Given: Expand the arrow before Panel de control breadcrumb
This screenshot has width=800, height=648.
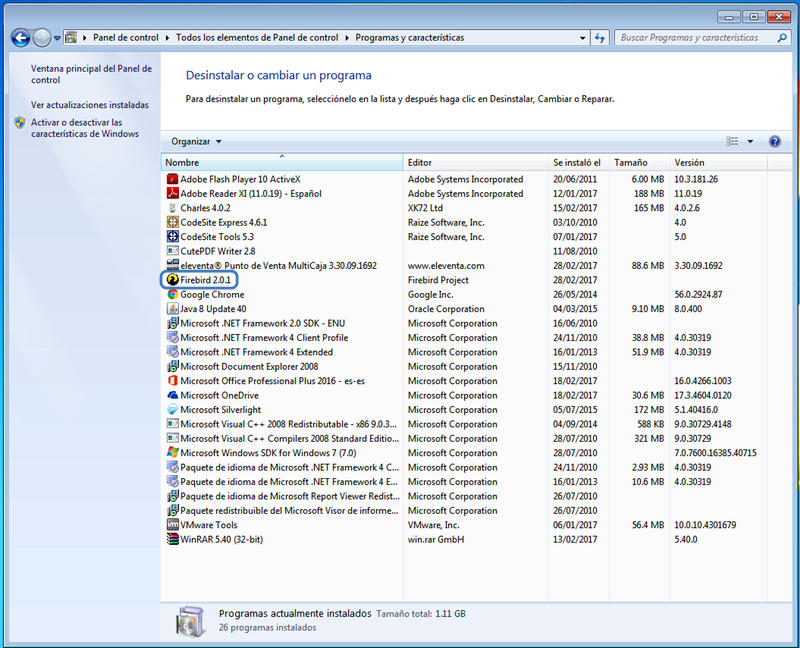Looking at the screenshot, I should pos(84,38).
